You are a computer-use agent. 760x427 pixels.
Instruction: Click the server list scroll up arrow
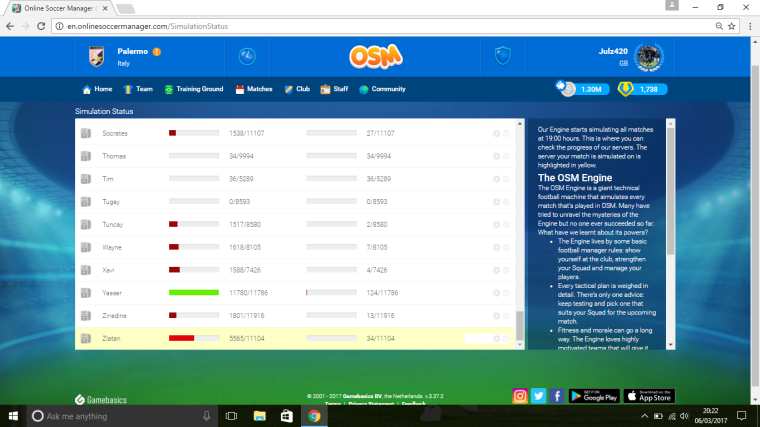click(x=520, y=124)
